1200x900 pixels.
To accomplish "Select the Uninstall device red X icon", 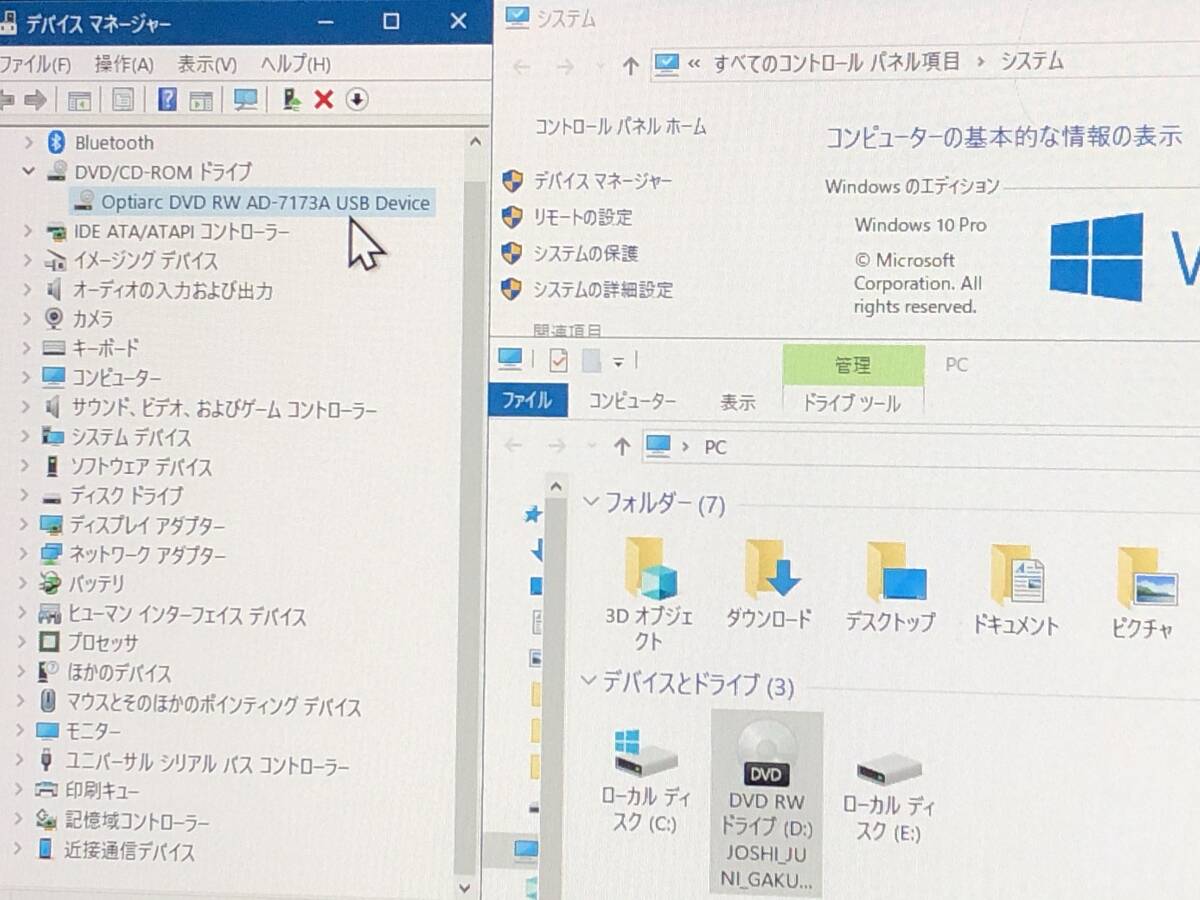I will point(325,100).
